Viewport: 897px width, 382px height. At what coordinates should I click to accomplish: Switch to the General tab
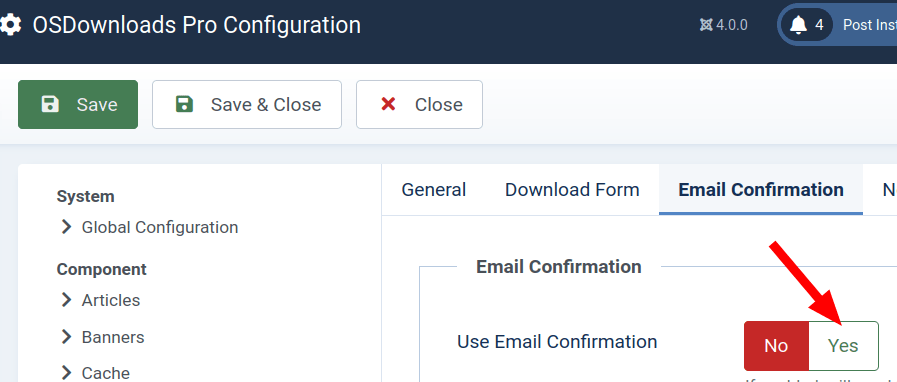pyautogui.click(x=434, y=189)
